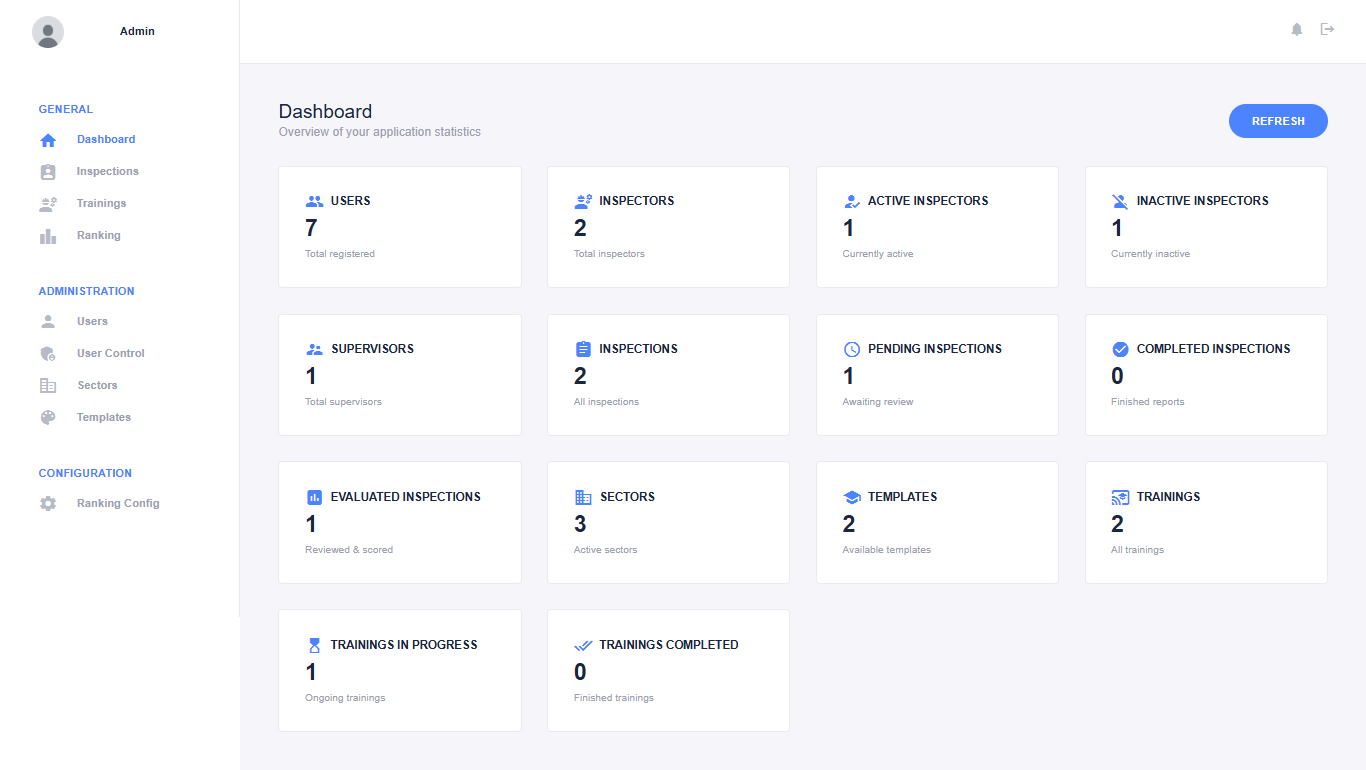Click the graduation cap icon on Templates card

(x=852, y=497)
